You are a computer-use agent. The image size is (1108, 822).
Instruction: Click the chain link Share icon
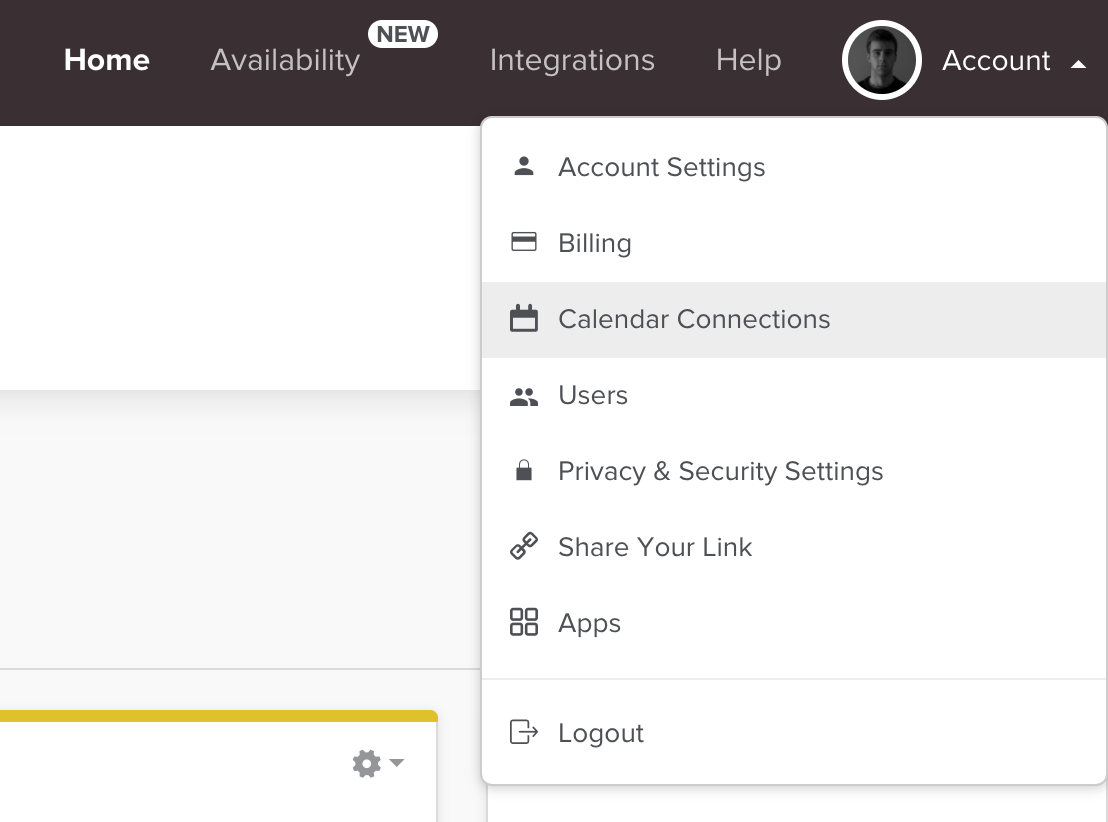coord(523,547)
